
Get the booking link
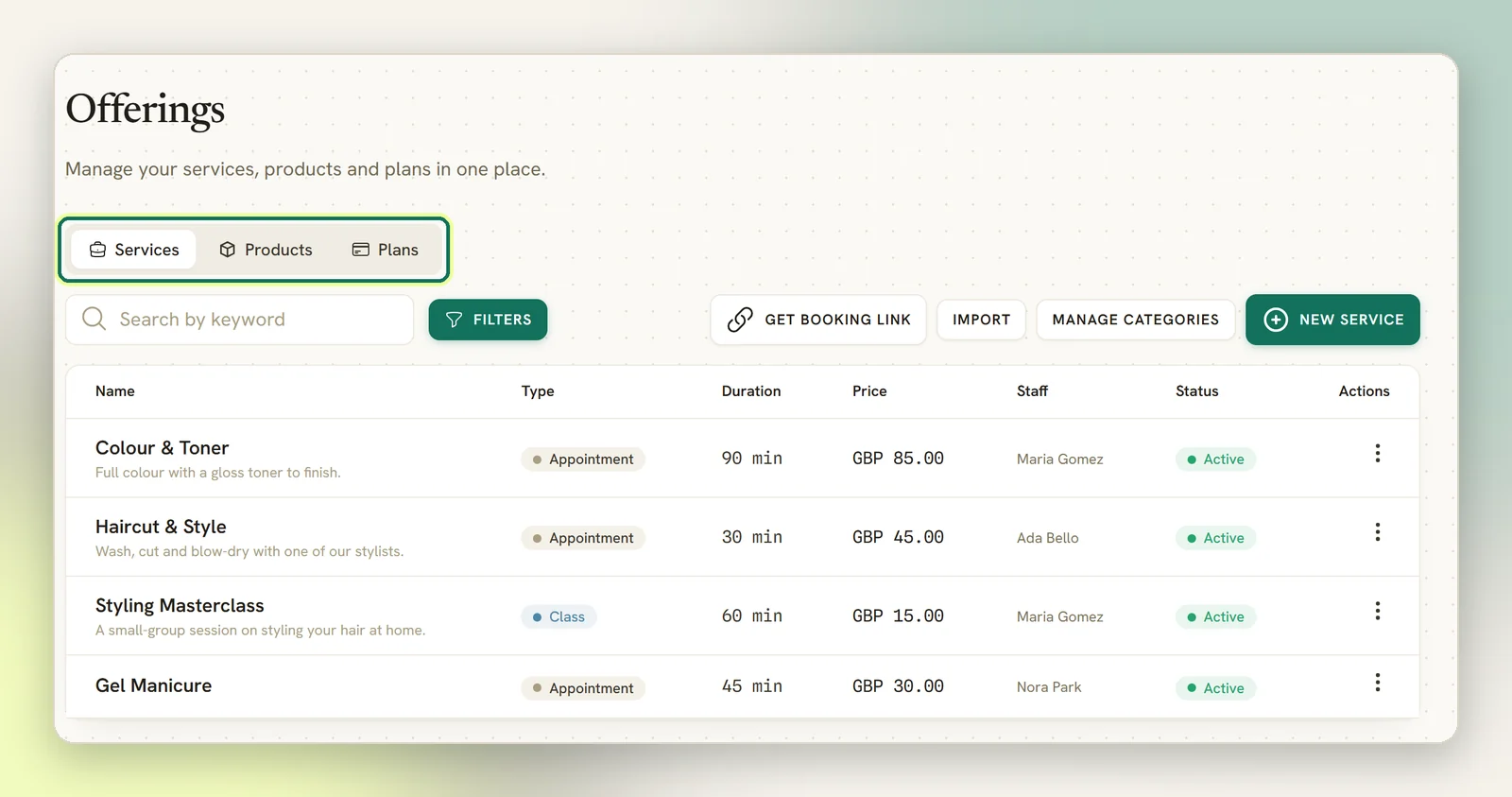(818, 320)
